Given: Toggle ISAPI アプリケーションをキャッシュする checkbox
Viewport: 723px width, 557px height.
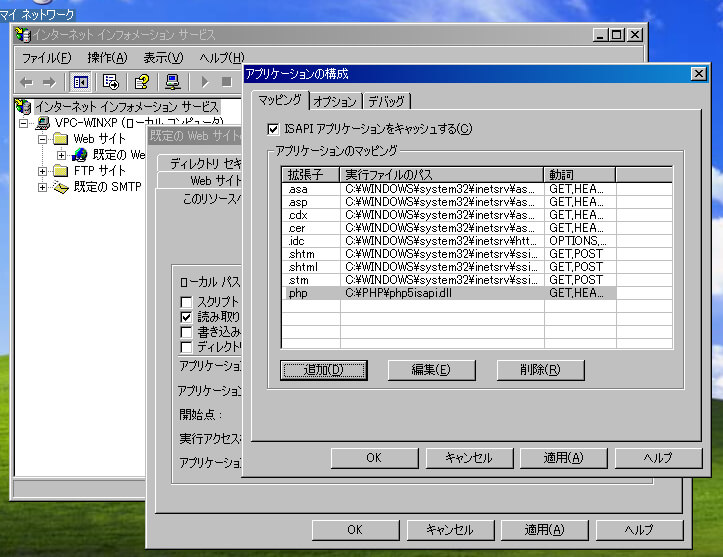Looking at the screenshot, I should [x=274, y=128].
